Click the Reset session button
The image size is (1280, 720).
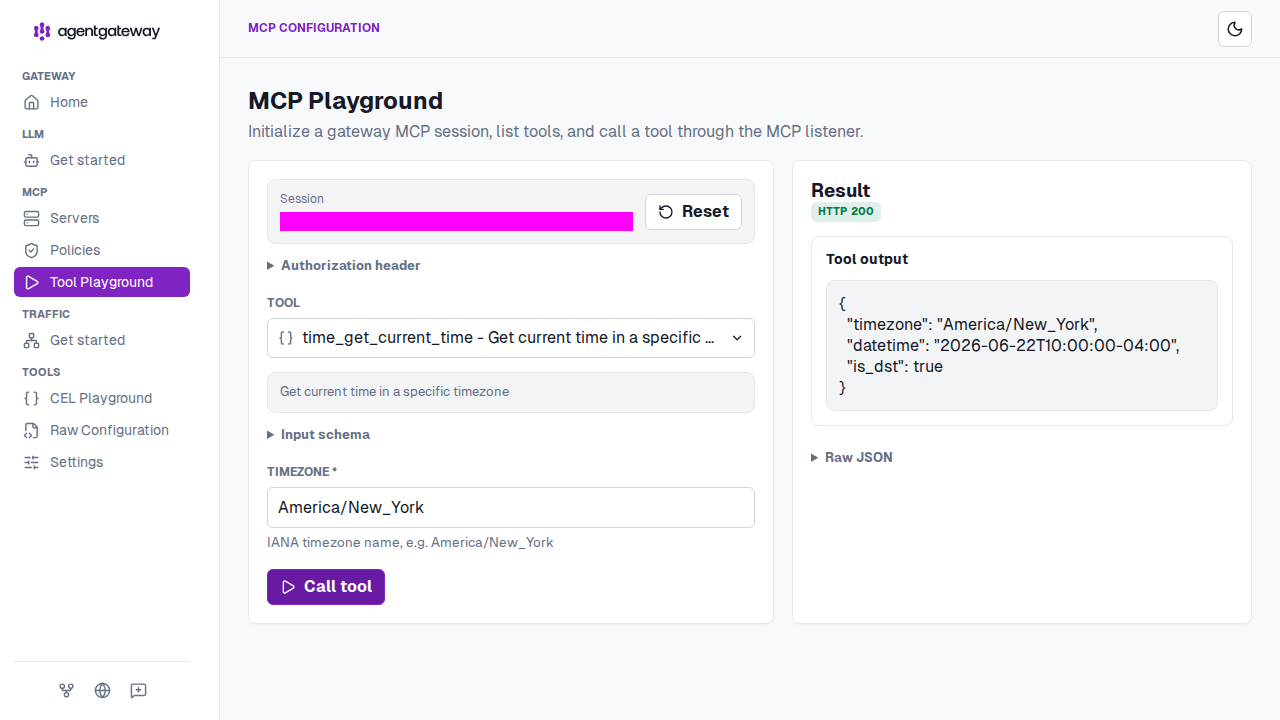point(693,212)
